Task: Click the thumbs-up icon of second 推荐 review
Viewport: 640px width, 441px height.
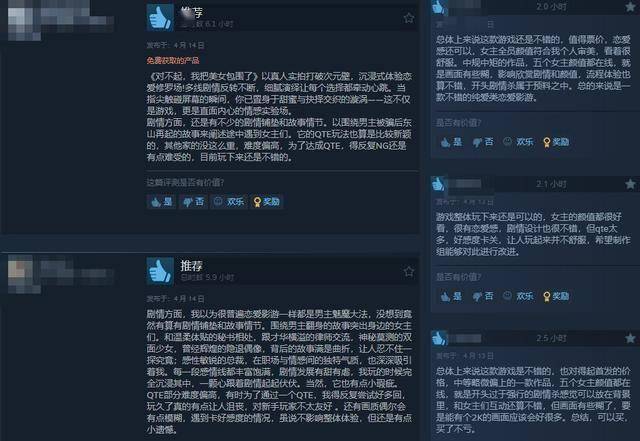Action: (x=160, y=271)
